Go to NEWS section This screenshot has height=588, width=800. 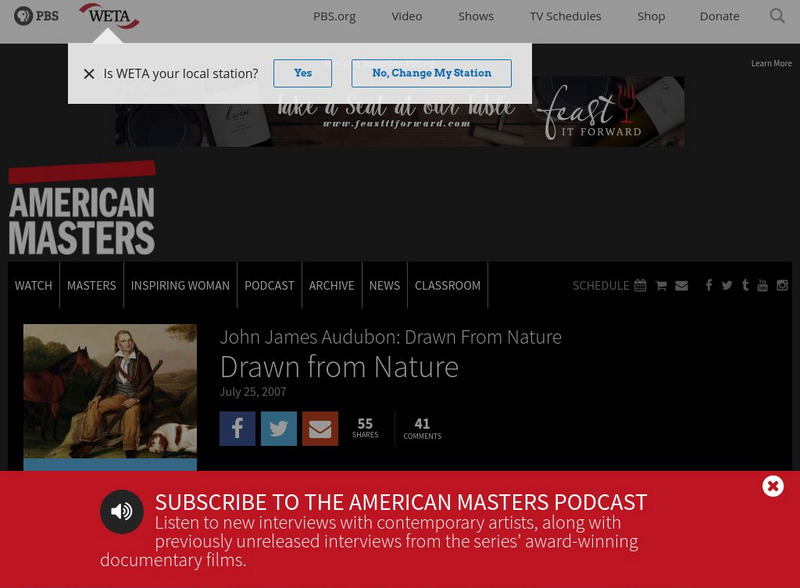pos(385,285)
